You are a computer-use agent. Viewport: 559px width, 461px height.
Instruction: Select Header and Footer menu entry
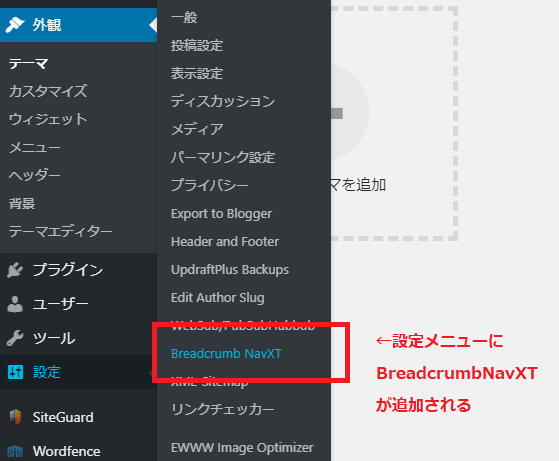point(225,241)
